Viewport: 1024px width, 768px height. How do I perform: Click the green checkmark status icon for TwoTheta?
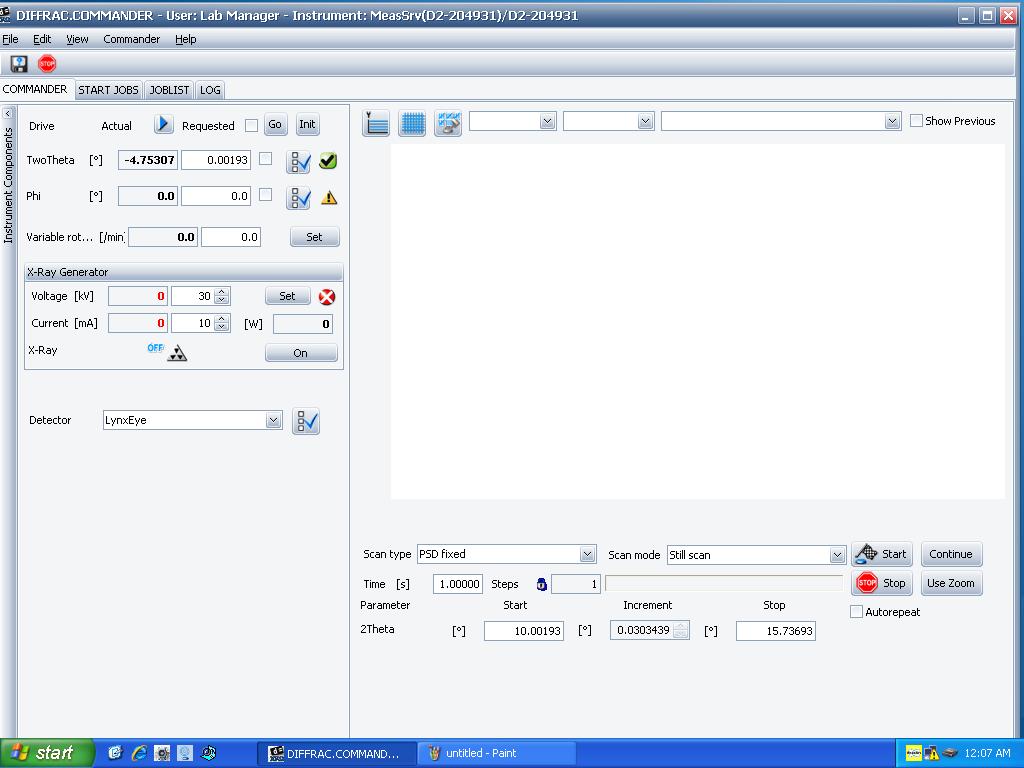coord(328,158)
